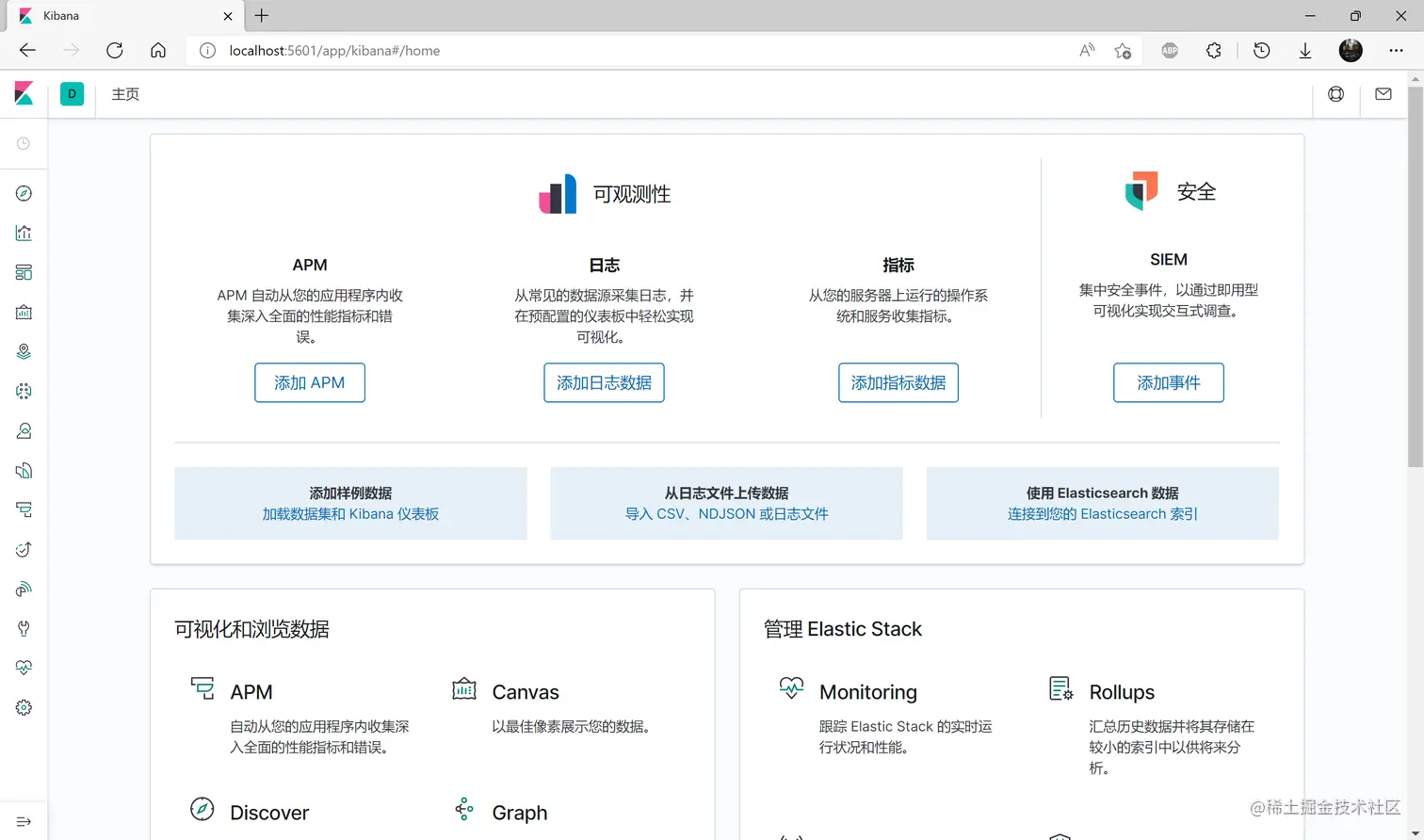Screen dimensions: 1424x840
Task: Open the recently viewed clock icon
Action: coord(24,143)
